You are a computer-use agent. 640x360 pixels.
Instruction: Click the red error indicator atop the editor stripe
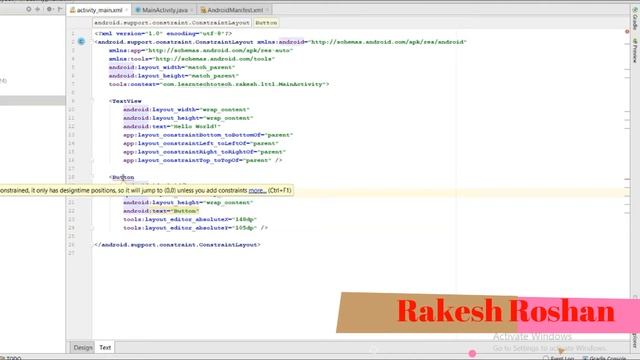pyautogui.click(x=627, y=31)
